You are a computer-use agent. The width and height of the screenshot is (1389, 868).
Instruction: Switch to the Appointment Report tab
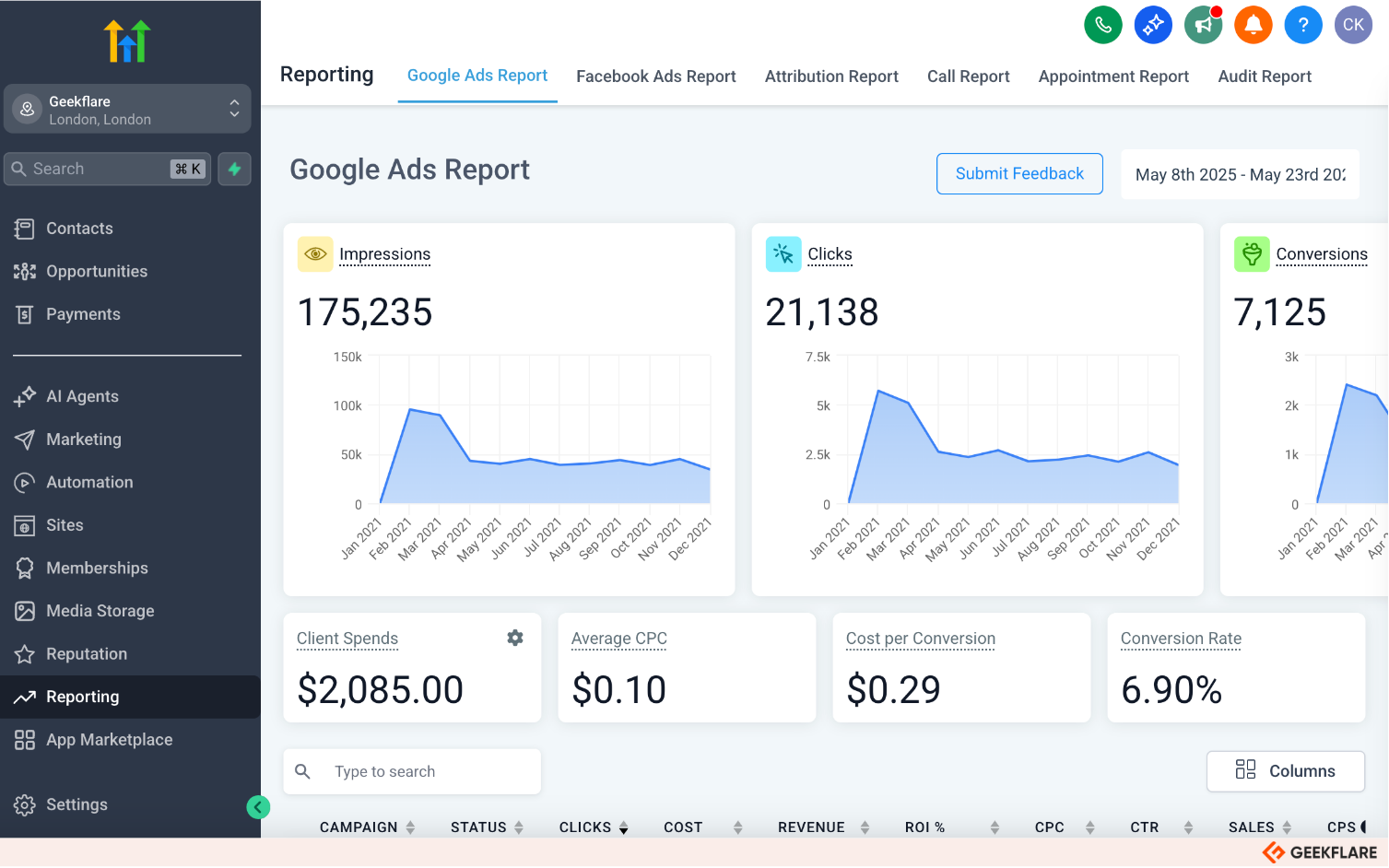(x=1113, y=76)
